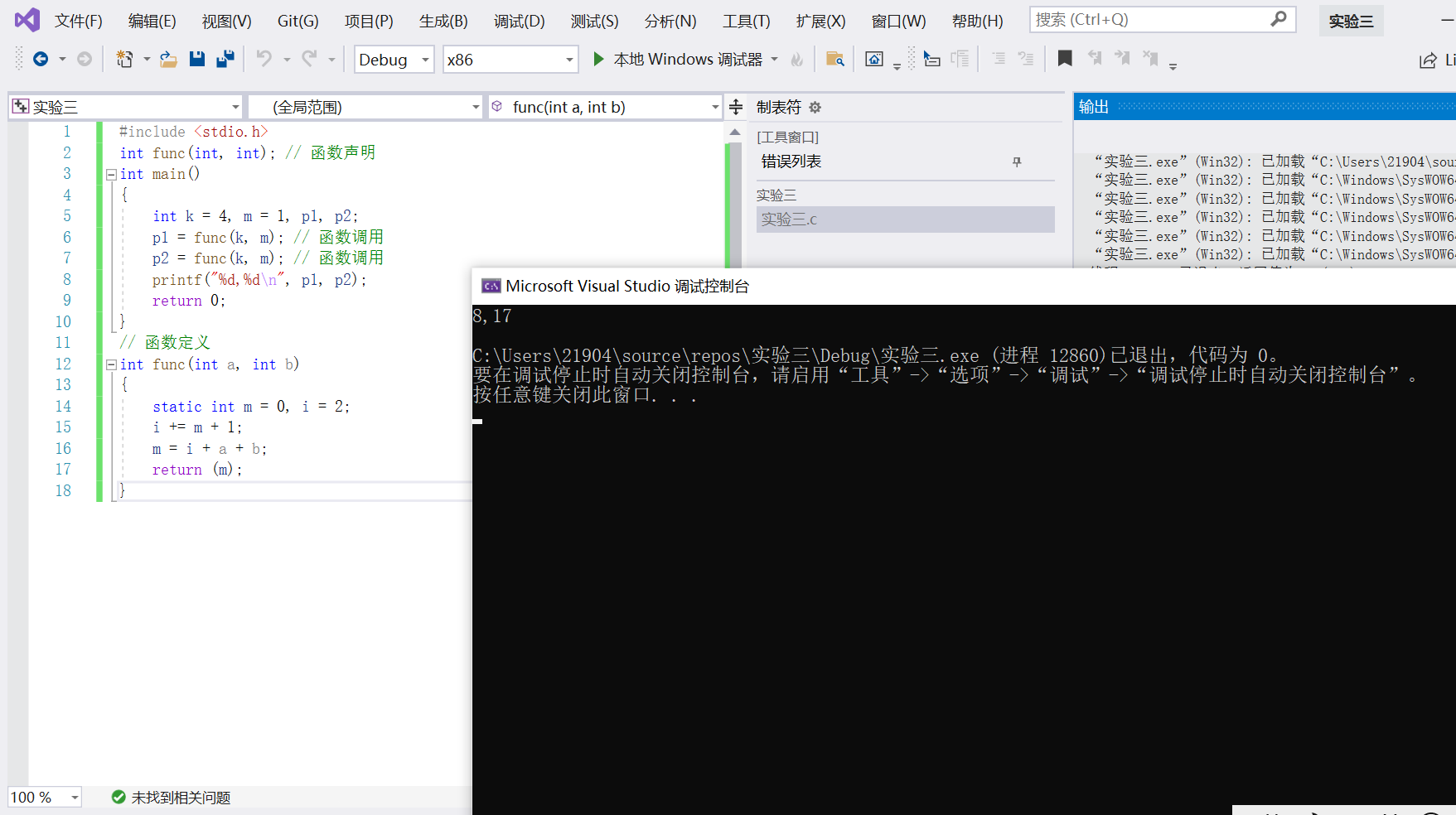Viewport: 1456px width, 815px height.
Task: Open the 视图(V) menu
Action: pos(226,21)
